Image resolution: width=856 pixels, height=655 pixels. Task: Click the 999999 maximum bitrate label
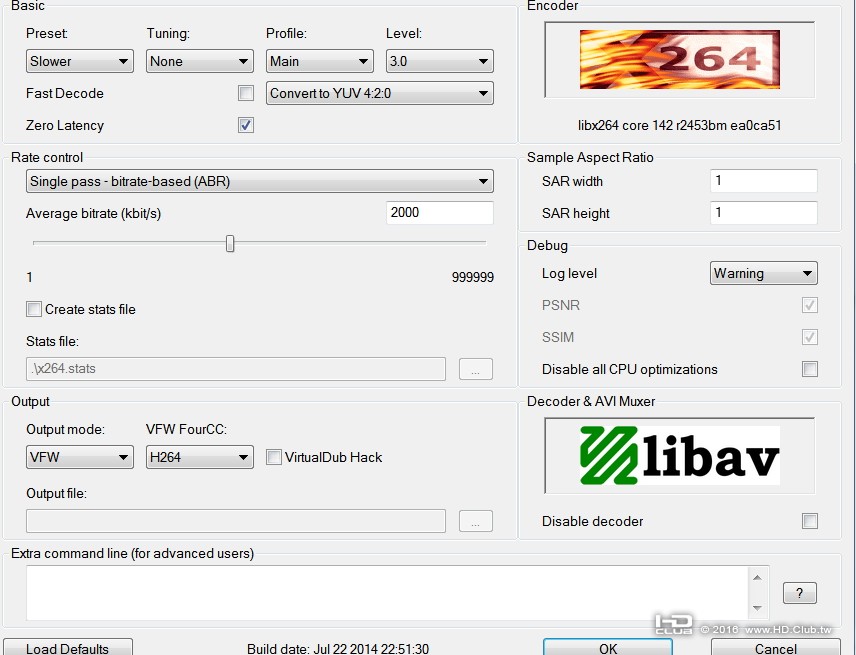click(473, 277)
